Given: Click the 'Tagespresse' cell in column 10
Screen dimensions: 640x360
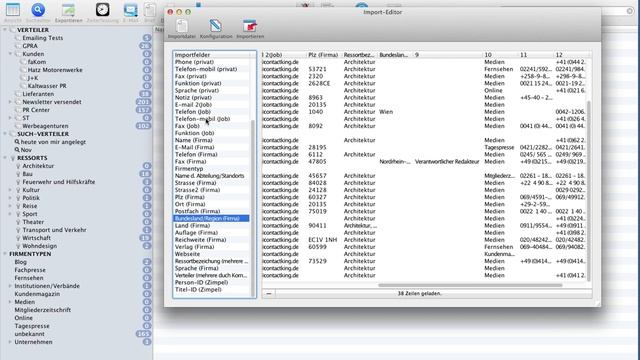Looking at the screenshot, I should click(x=499, y=147).
